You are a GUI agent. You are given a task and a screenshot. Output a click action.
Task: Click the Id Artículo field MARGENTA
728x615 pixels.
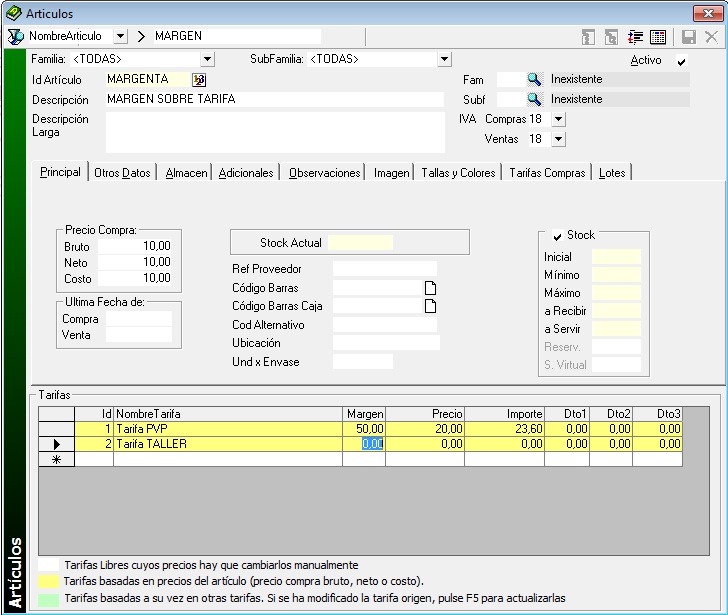tap(148, 79)
